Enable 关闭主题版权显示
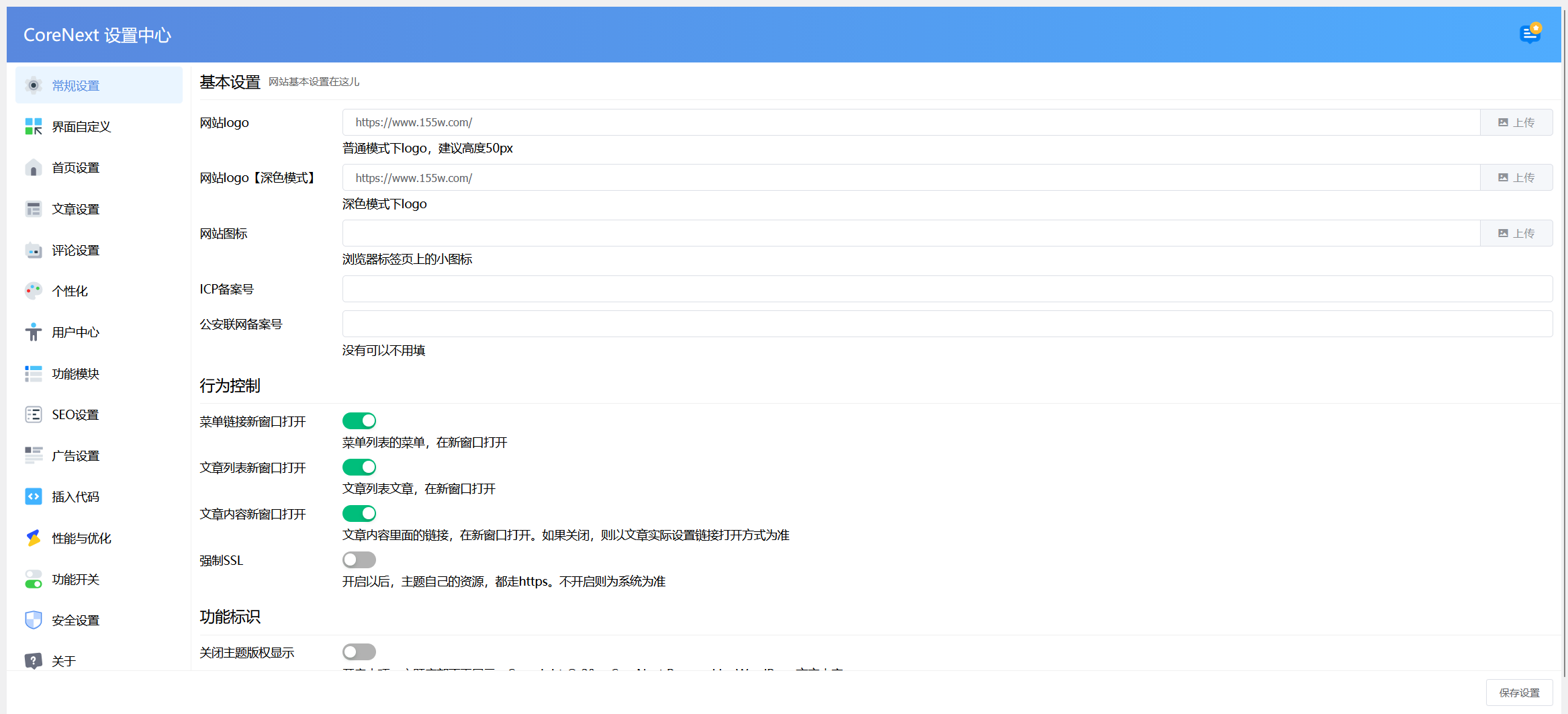Viewport: 1568px width, 714px height. pyautogui.click(x=359, y=651)
